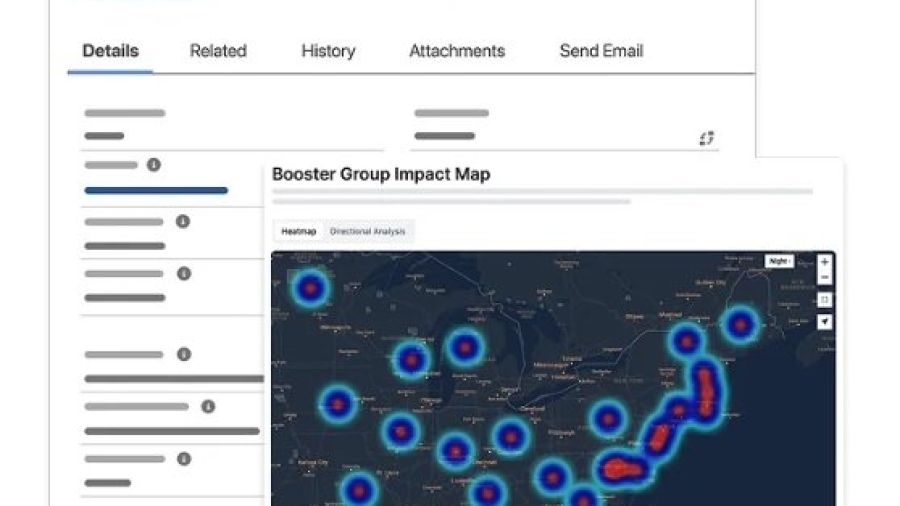This screenshot has height=506, width=900.
Task: Open the Related tab
Action: 218,51
